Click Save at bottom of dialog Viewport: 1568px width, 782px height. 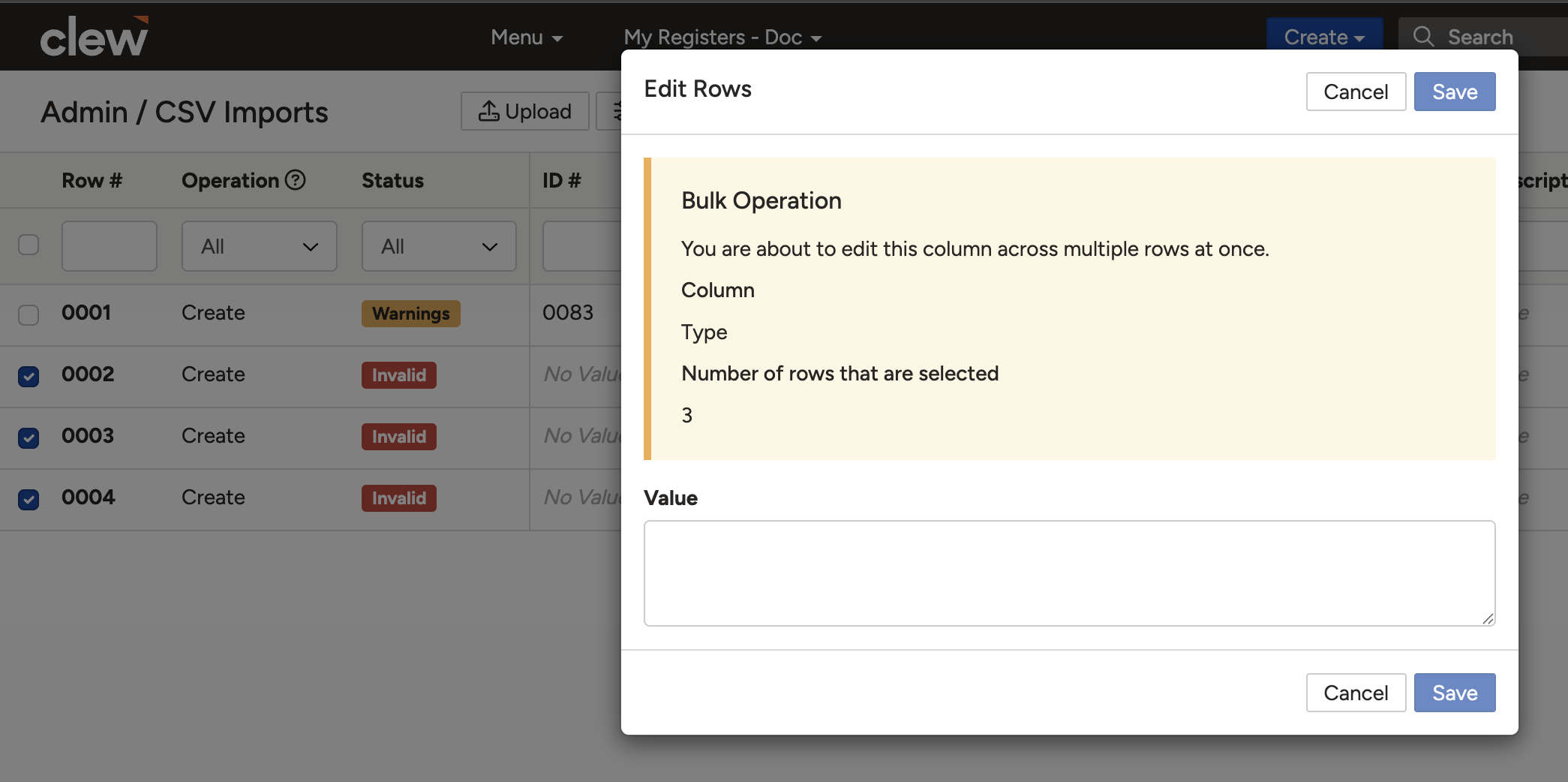(1455, 693)
